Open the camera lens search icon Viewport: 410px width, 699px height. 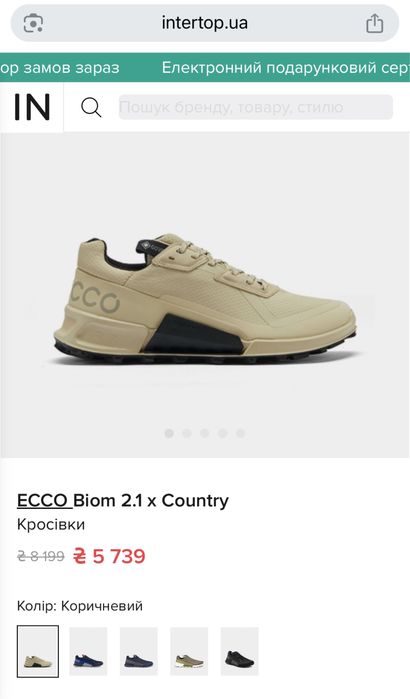pyautogui.click(x=33, y=23)
